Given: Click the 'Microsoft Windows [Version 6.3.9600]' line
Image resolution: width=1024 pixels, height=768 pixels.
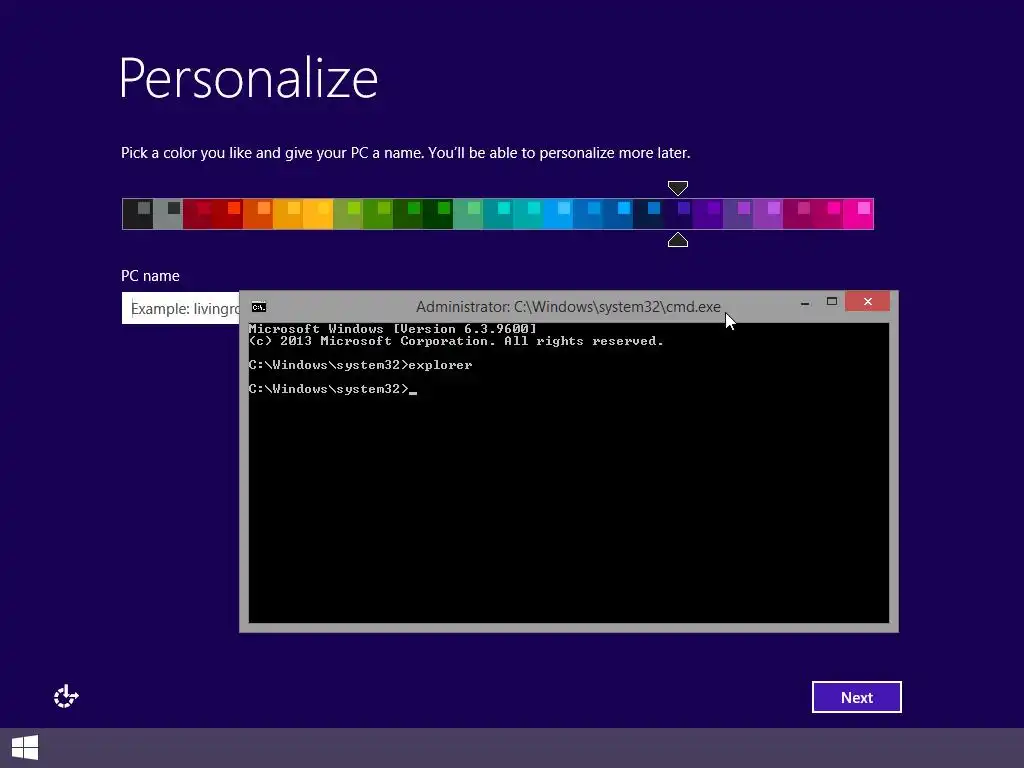Looking at the screenshot, I should pos(392,328).
